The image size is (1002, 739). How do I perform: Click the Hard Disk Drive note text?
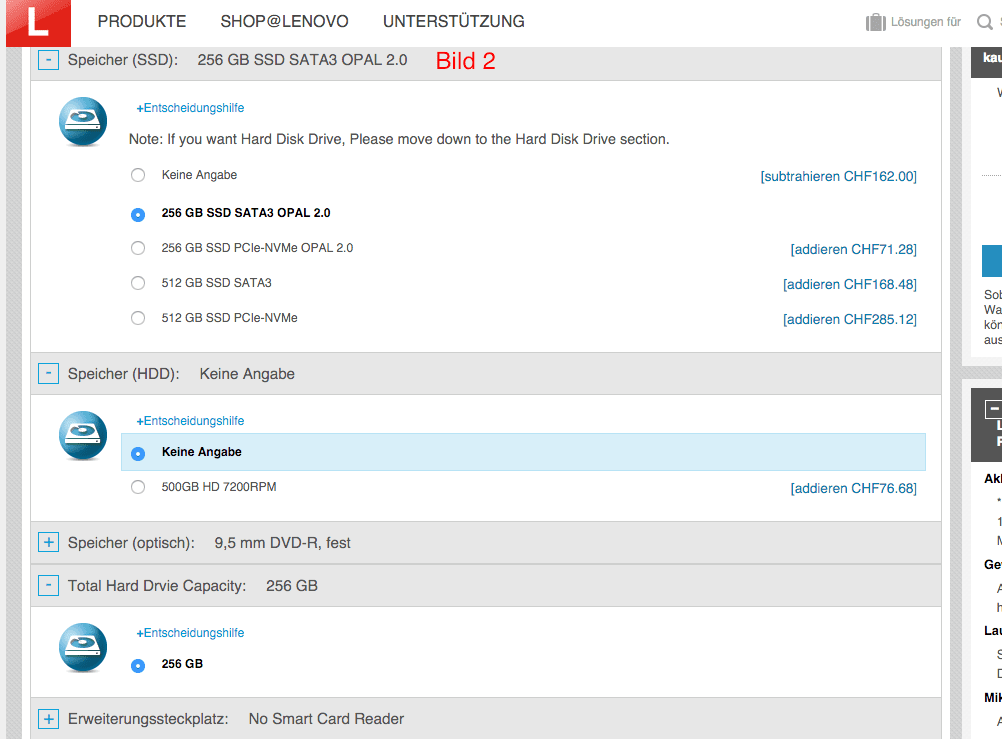[x=399, y=139]
